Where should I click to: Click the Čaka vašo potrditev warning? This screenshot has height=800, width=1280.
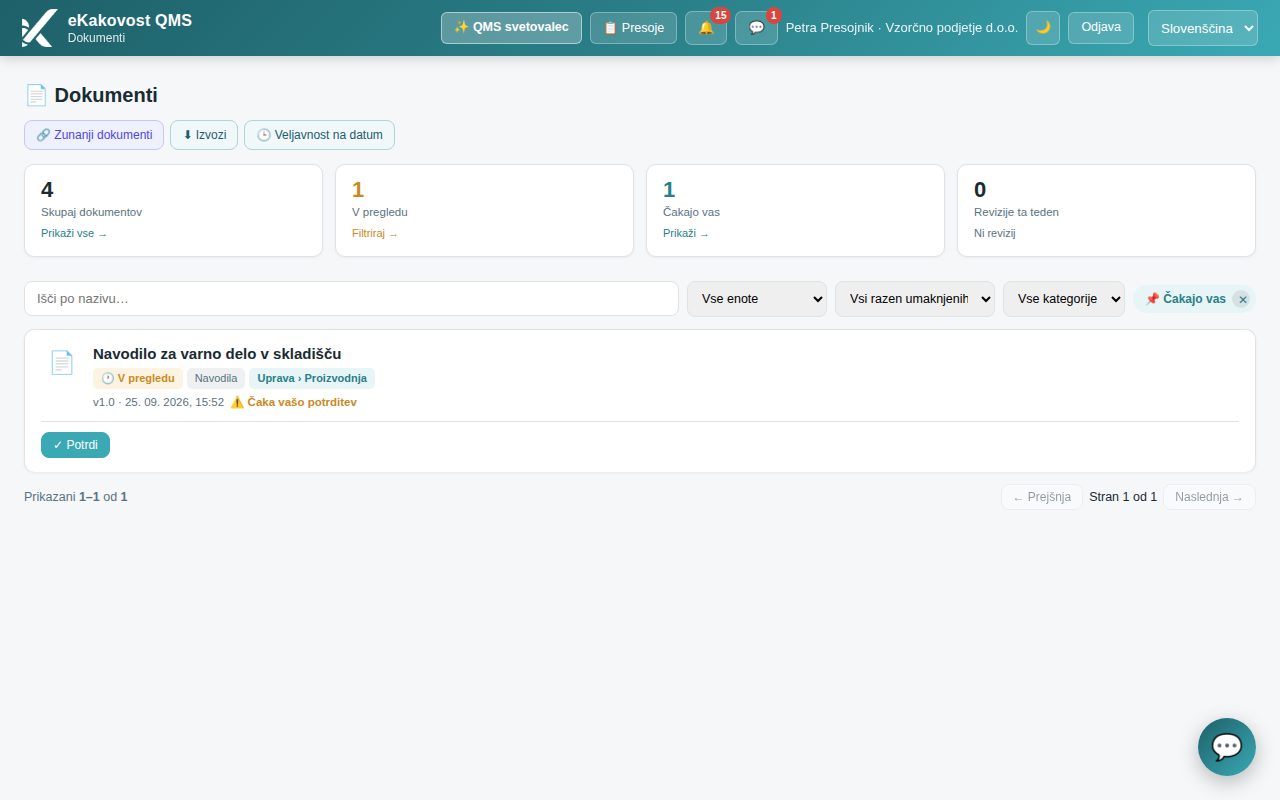tap(293, 402)
